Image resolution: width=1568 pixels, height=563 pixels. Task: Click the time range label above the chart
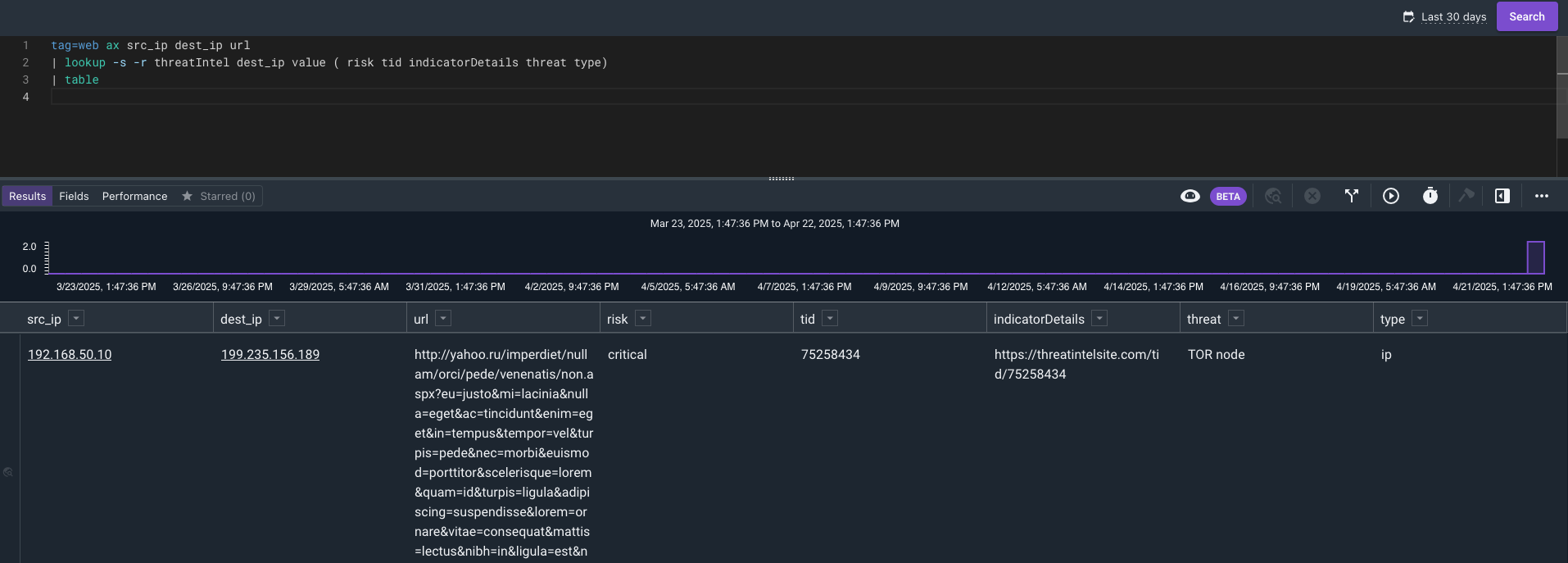coord(775,223)
